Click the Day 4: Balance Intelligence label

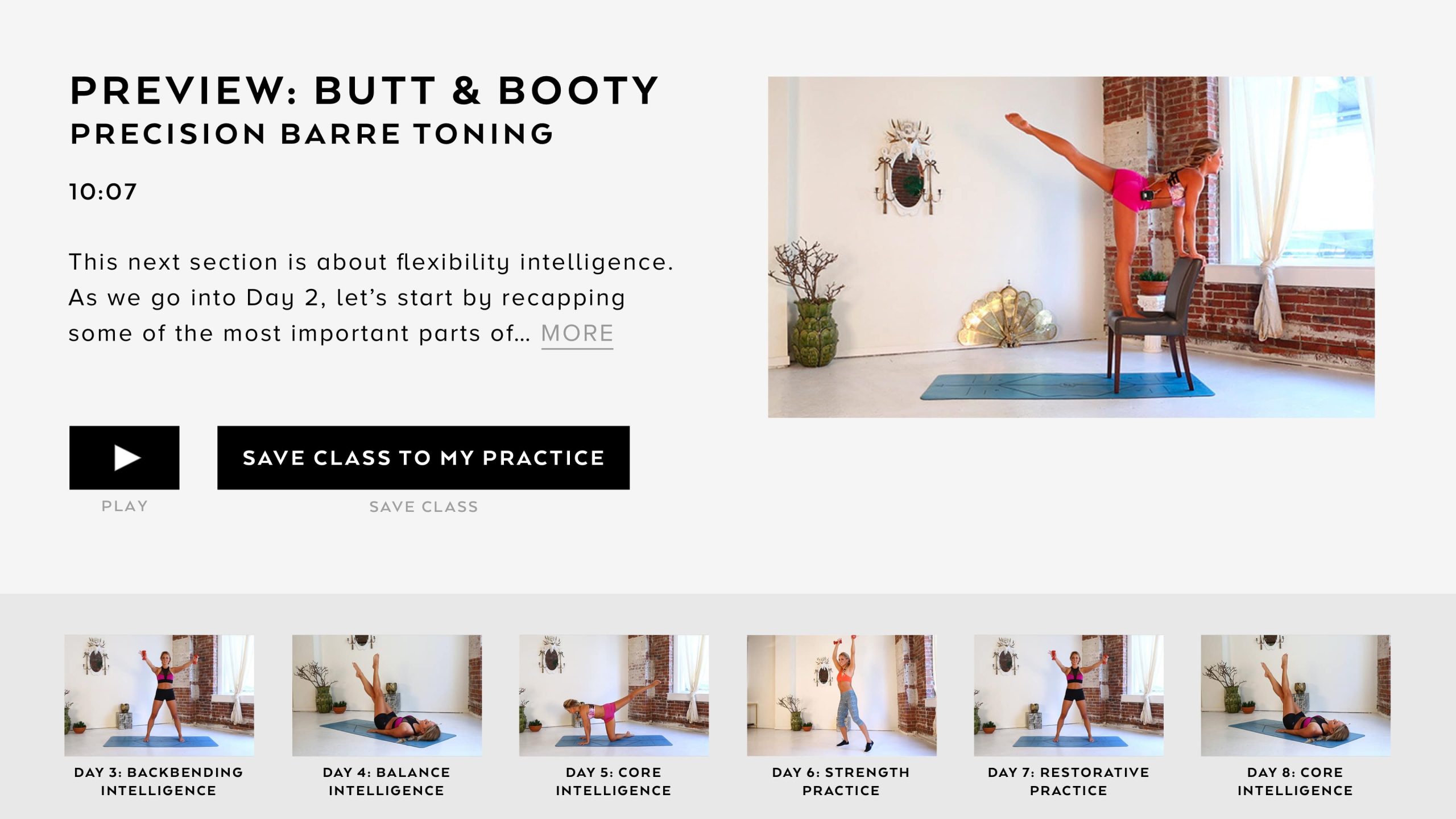[387, 781]
